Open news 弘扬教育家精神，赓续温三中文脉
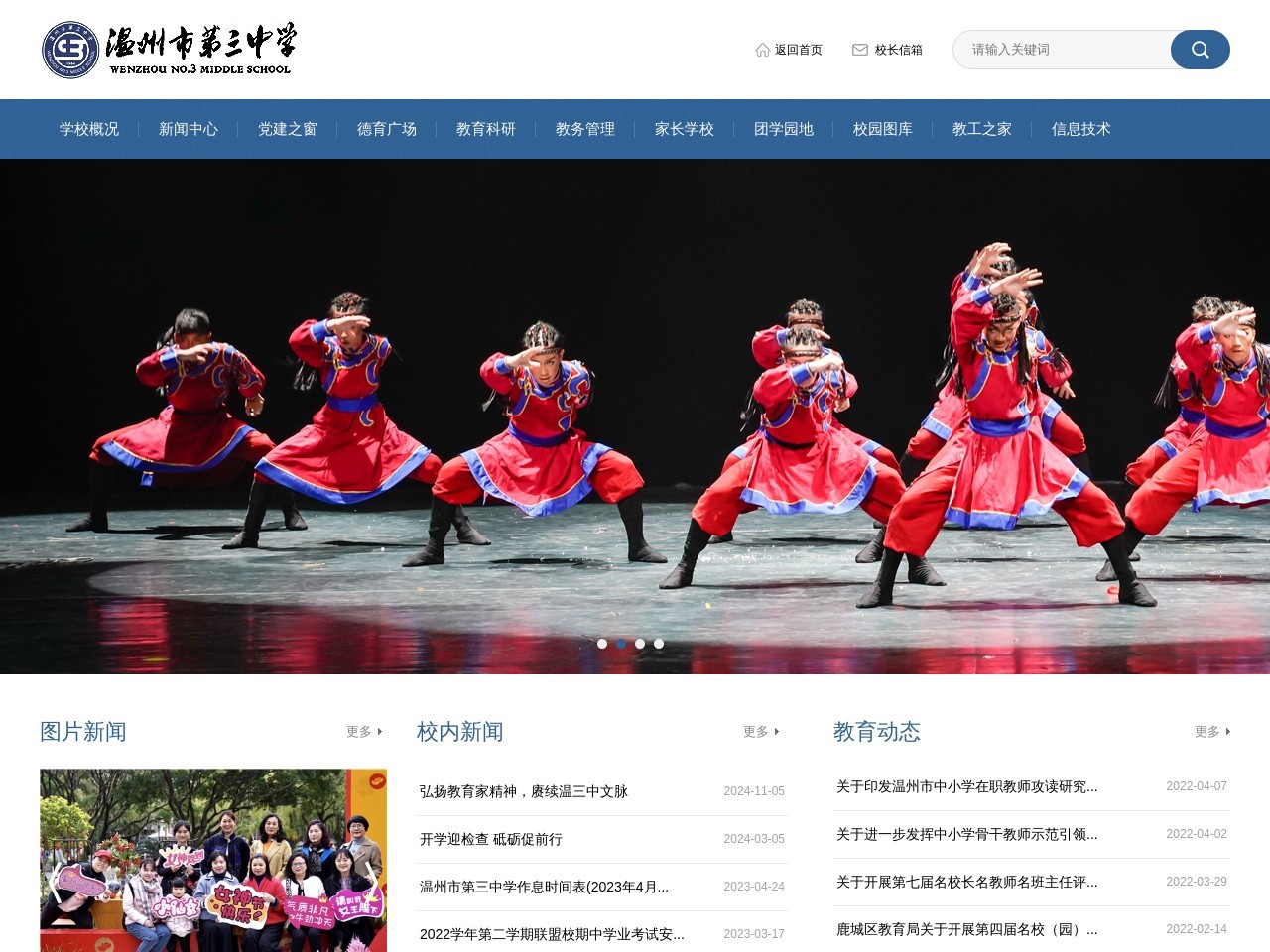 (524, 791)
